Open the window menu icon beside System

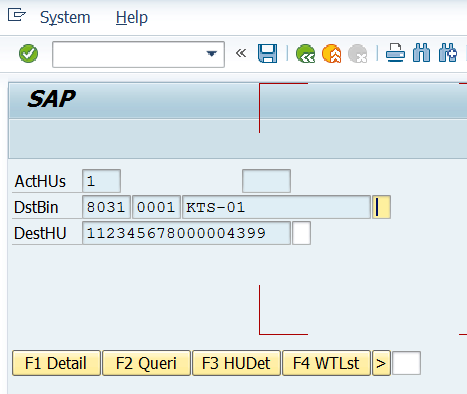coord(17,15)
